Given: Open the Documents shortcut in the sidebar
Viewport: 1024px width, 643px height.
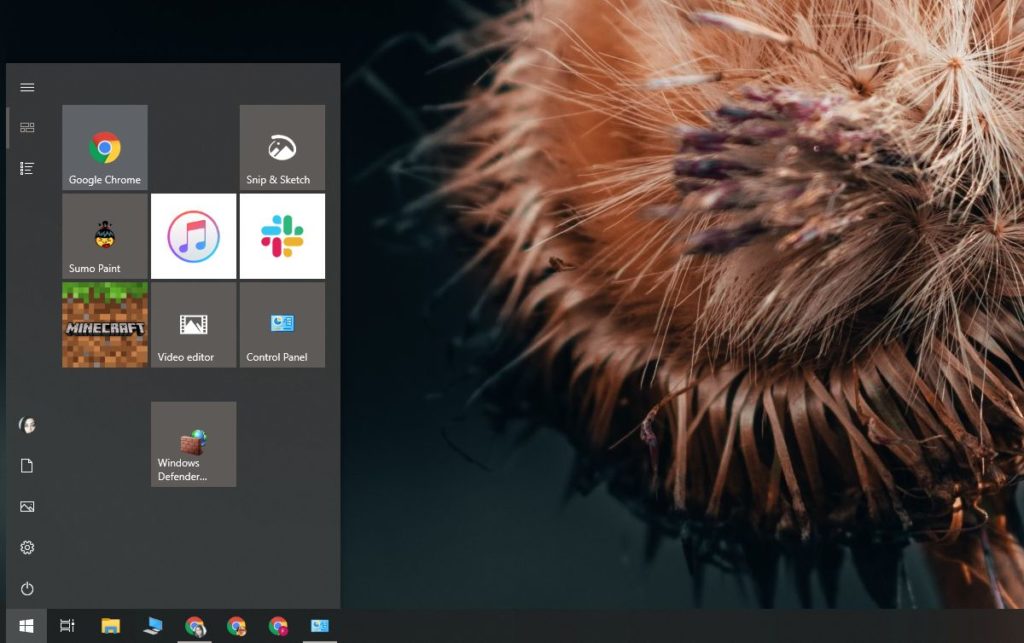Looking at the screenshot, I should click(x=27, y=465).
